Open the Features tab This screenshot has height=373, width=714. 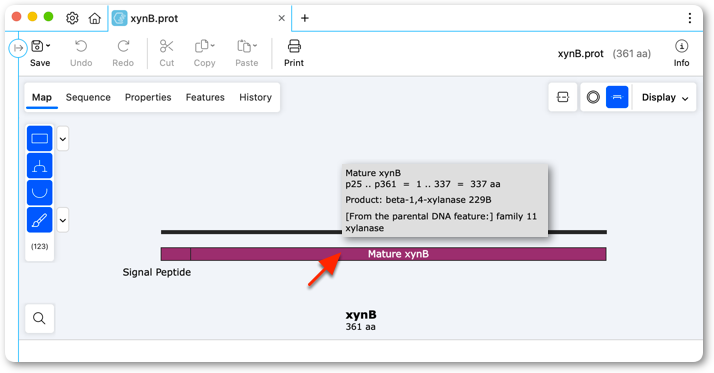(x=205, y=97)
